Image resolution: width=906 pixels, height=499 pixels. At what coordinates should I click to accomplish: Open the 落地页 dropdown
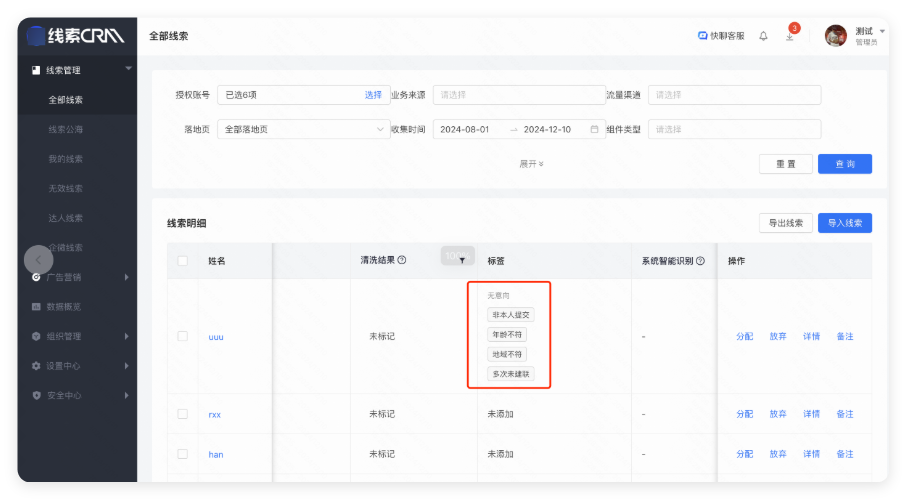point(304,129)
